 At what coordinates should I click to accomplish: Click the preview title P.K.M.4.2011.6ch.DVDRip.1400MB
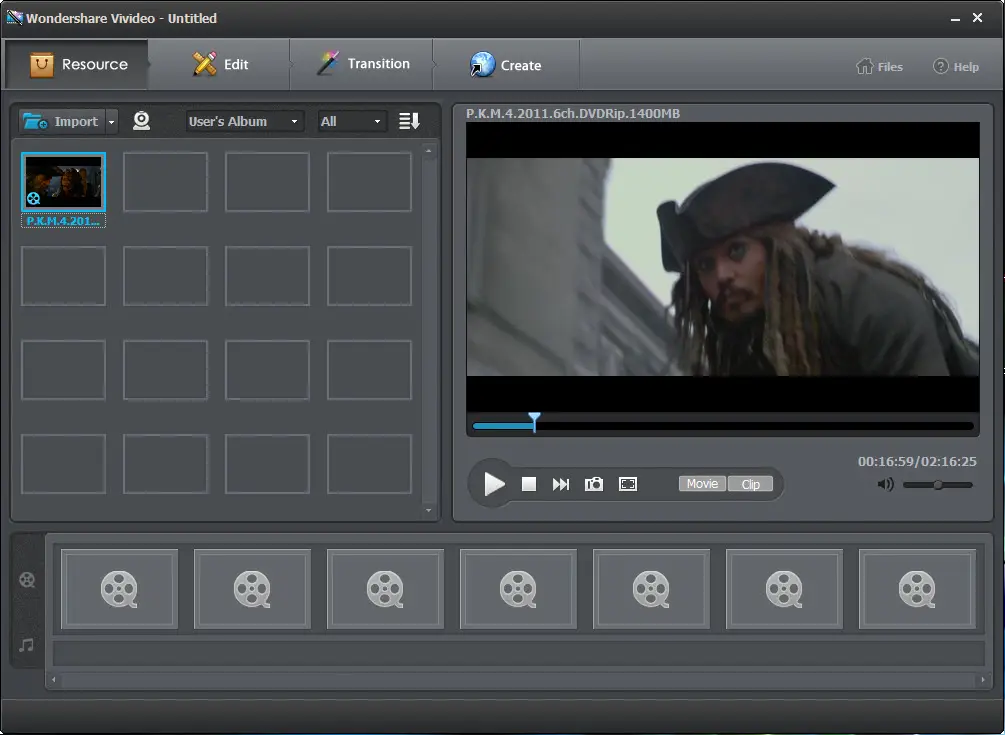point(573,113)
